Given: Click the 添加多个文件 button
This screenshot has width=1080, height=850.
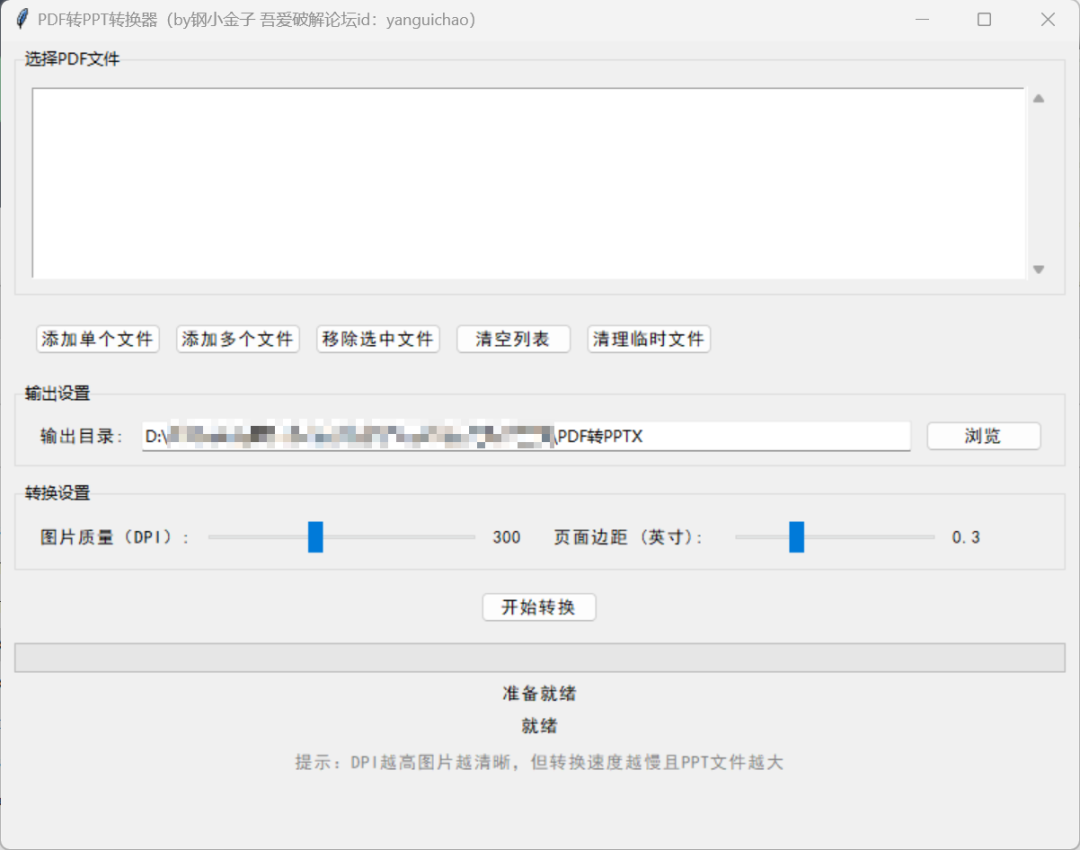Looking at the screenshot, I should point(237,339).
